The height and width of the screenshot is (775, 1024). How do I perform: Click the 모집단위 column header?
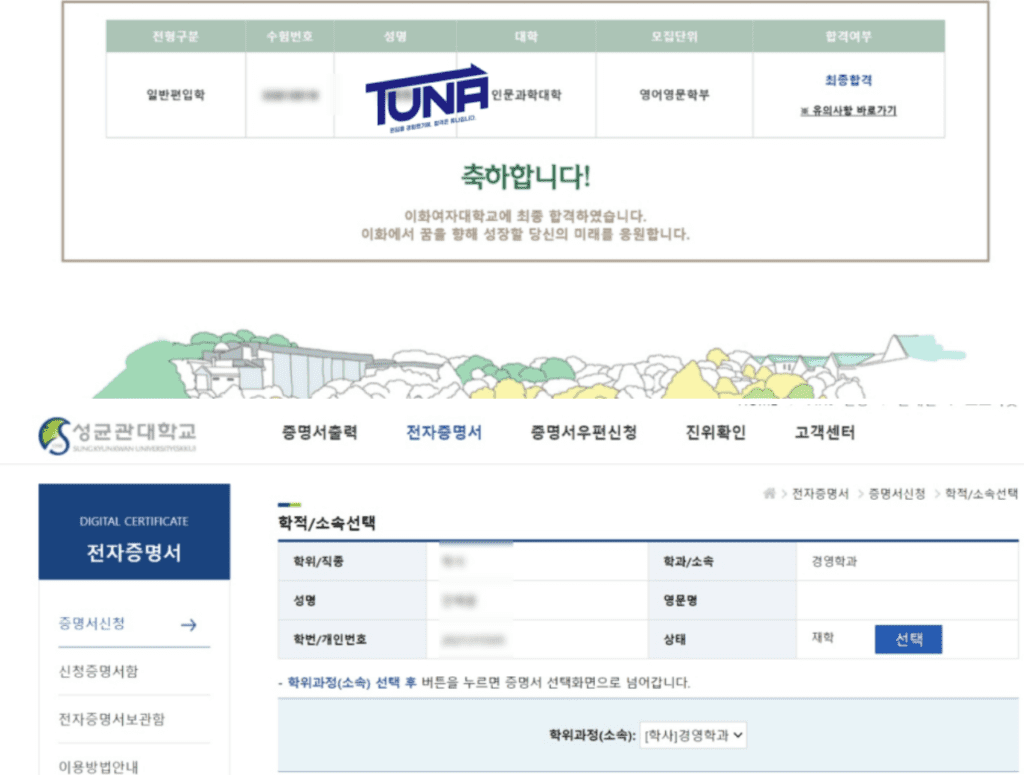(x=674, y=37)
